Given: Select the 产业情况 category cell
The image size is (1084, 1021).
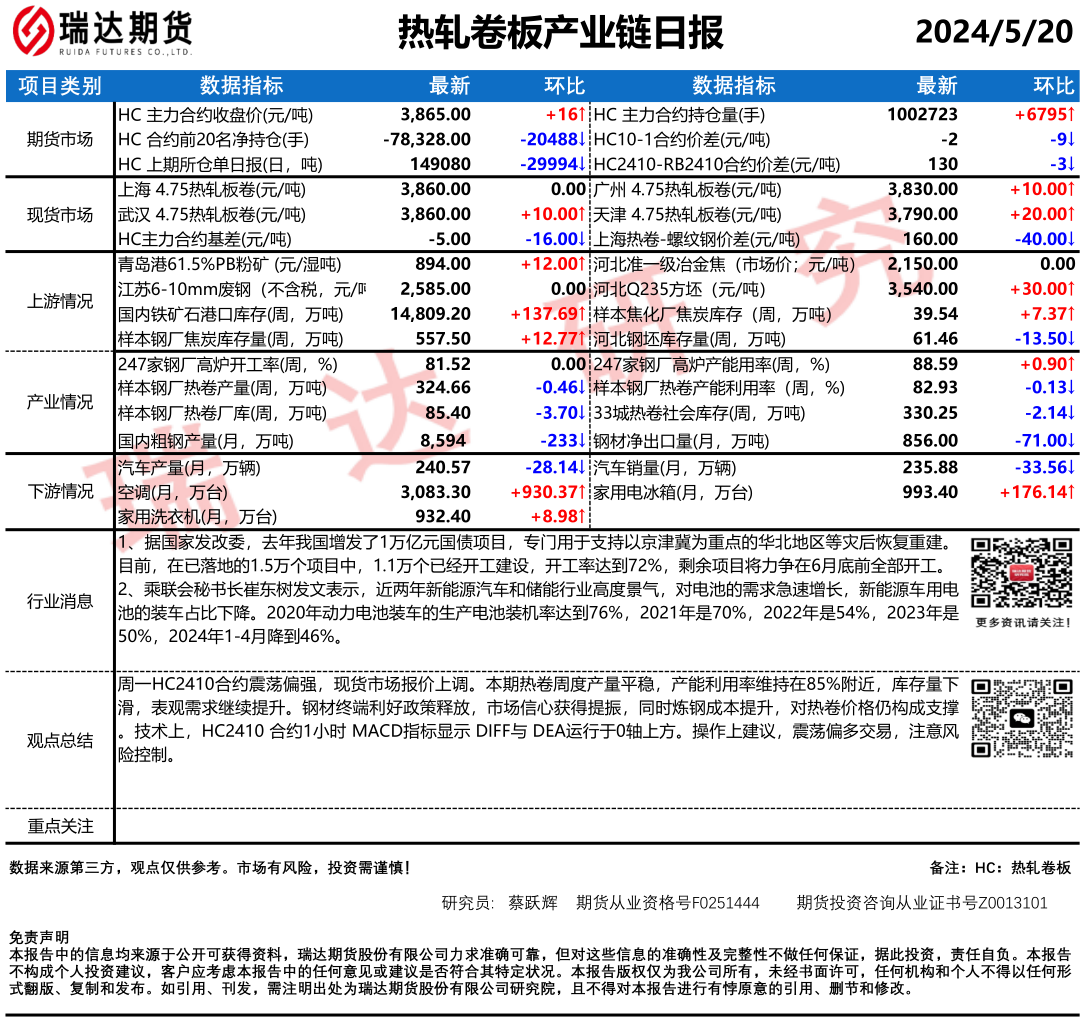Looking at the screenshot, I should (x=60, y=402).
